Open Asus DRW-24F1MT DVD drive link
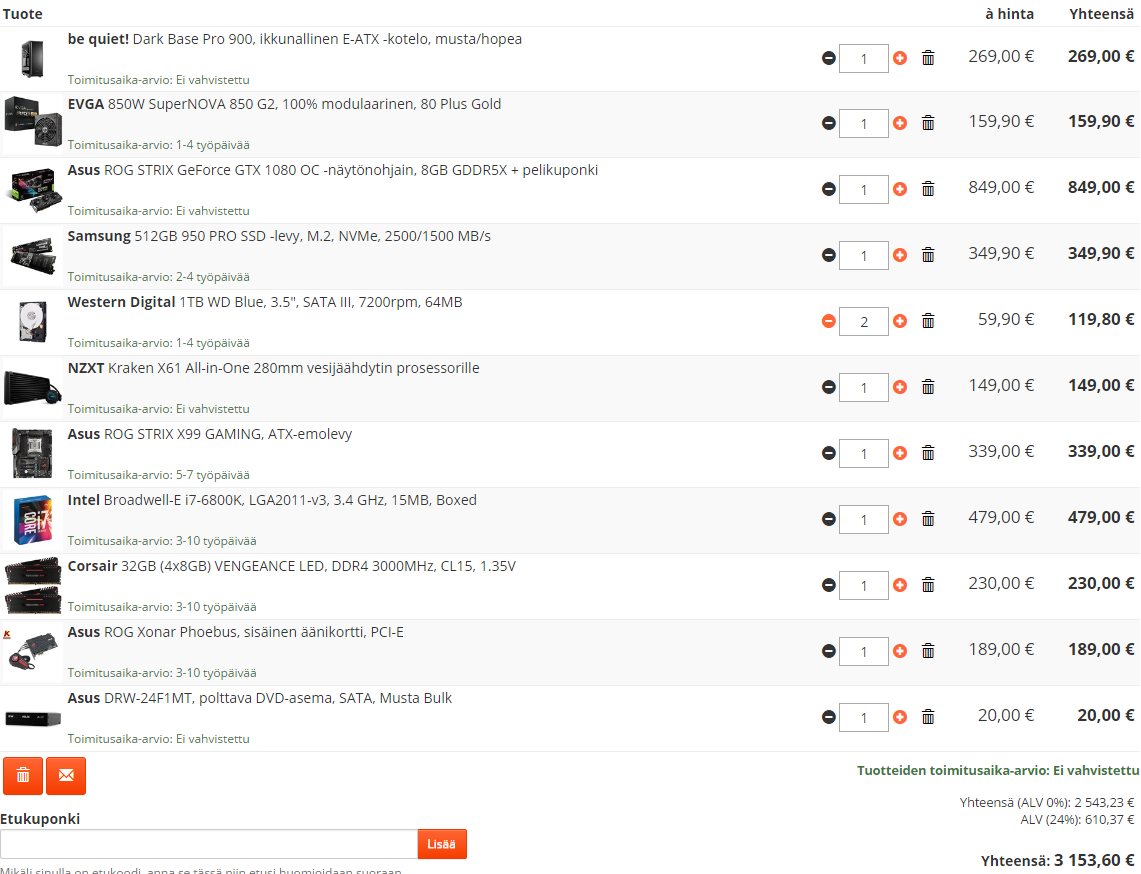This screenshot has width=1141, height=874. click(x=260, y=699)
